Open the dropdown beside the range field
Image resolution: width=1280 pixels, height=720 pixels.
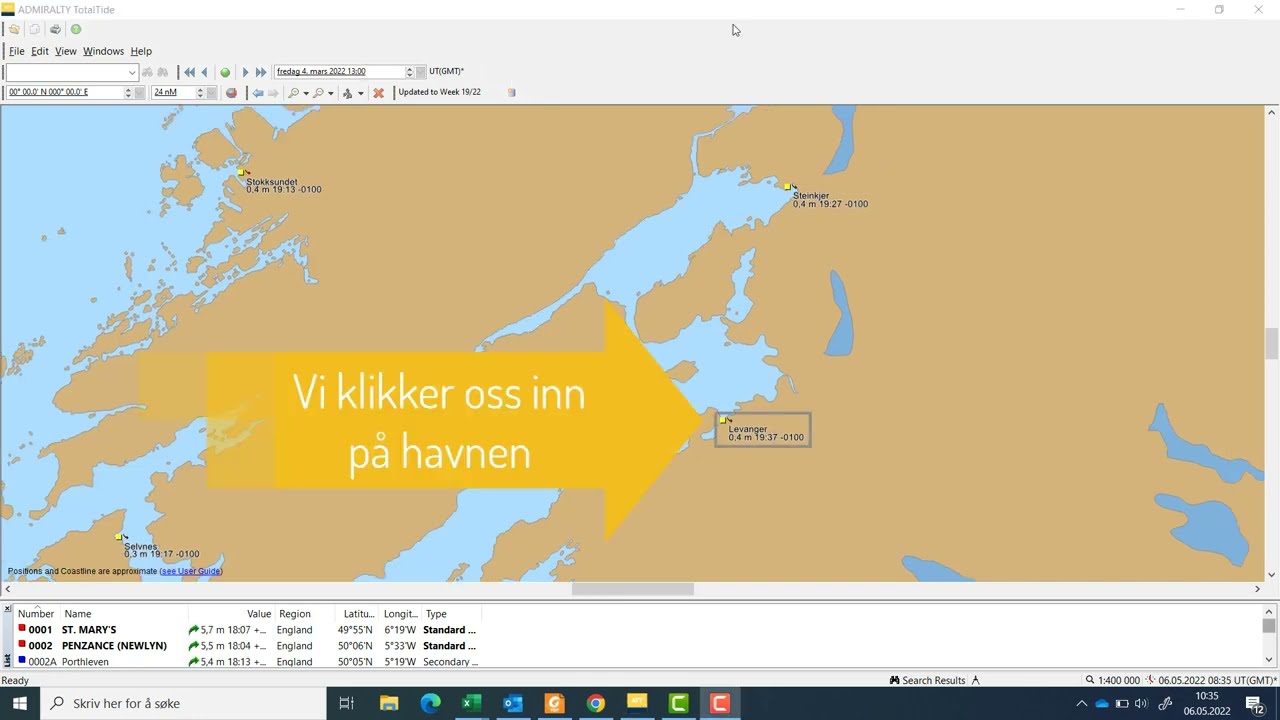tap(212, 92)
